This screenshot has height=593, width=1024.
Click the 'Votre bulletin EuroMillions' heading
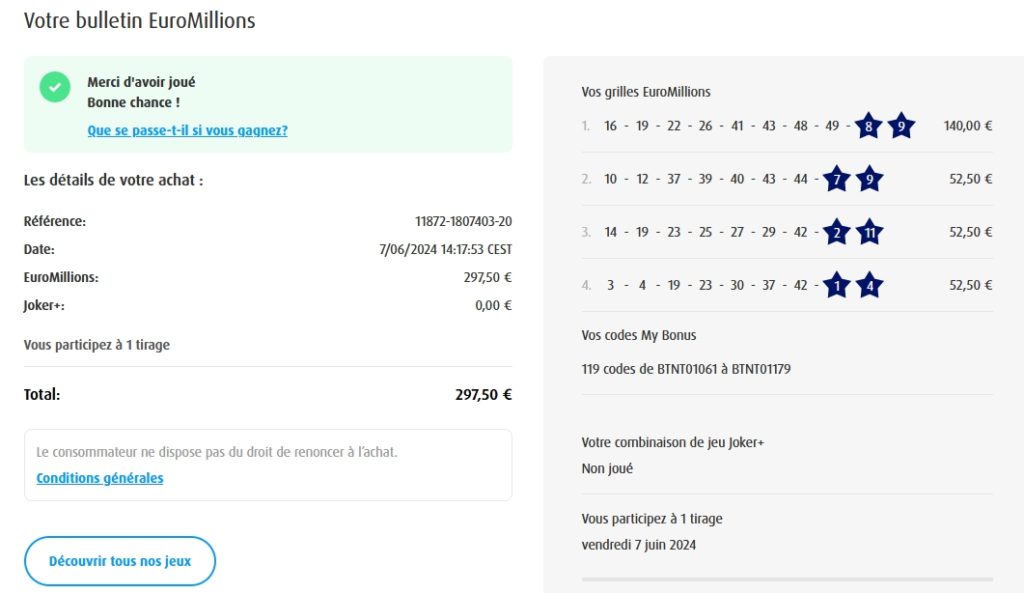[139, 20]
